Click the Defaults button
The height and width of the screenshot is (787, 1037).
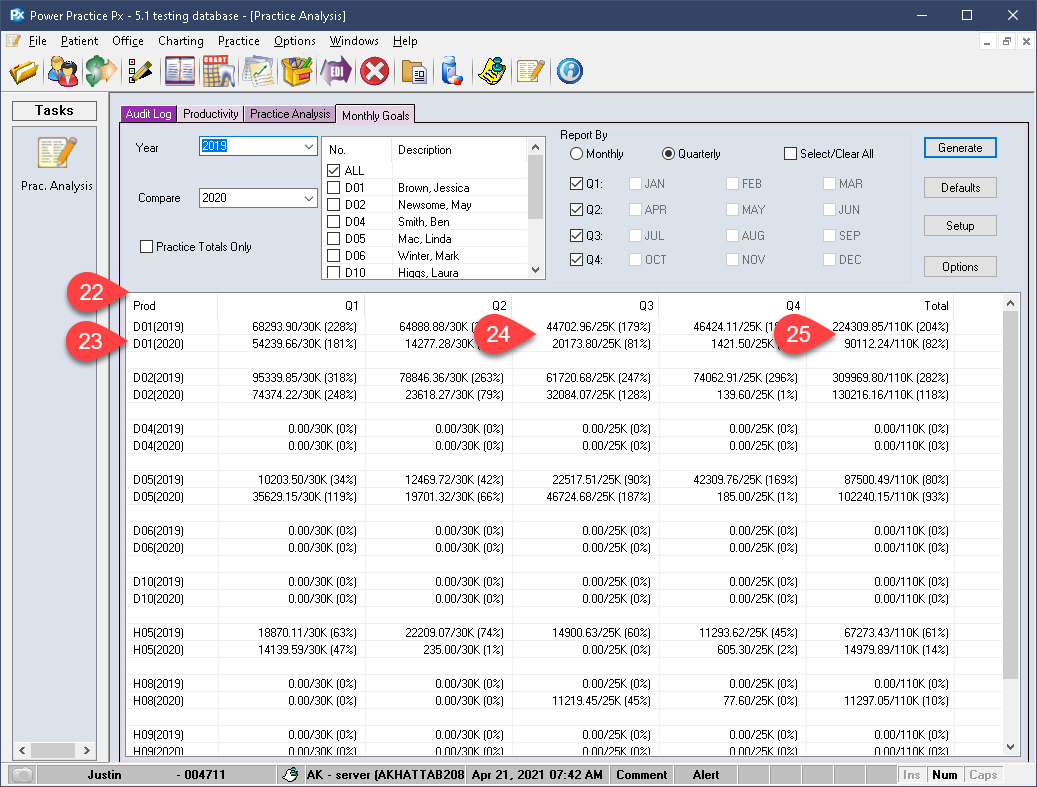(960, 187)
